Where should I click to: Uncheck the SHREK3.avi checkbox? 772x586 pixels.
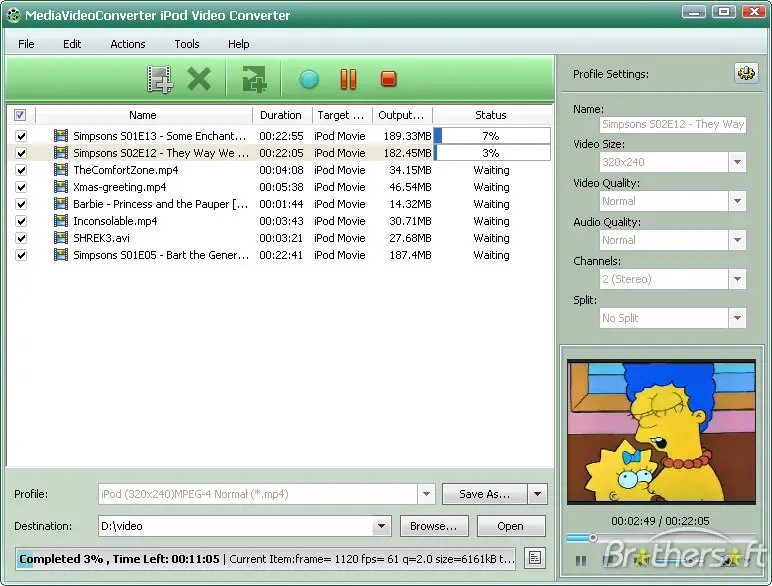tap(21, 238)
